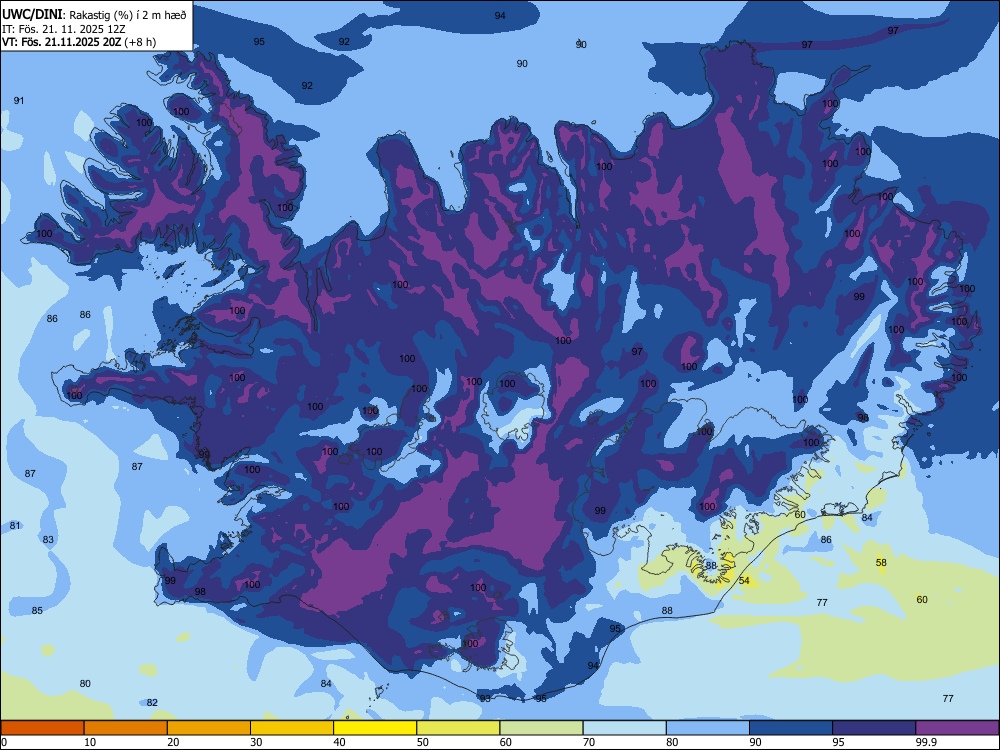Click the '58' humidity value on the map
1000x750 pixels.
click(881, 562)
